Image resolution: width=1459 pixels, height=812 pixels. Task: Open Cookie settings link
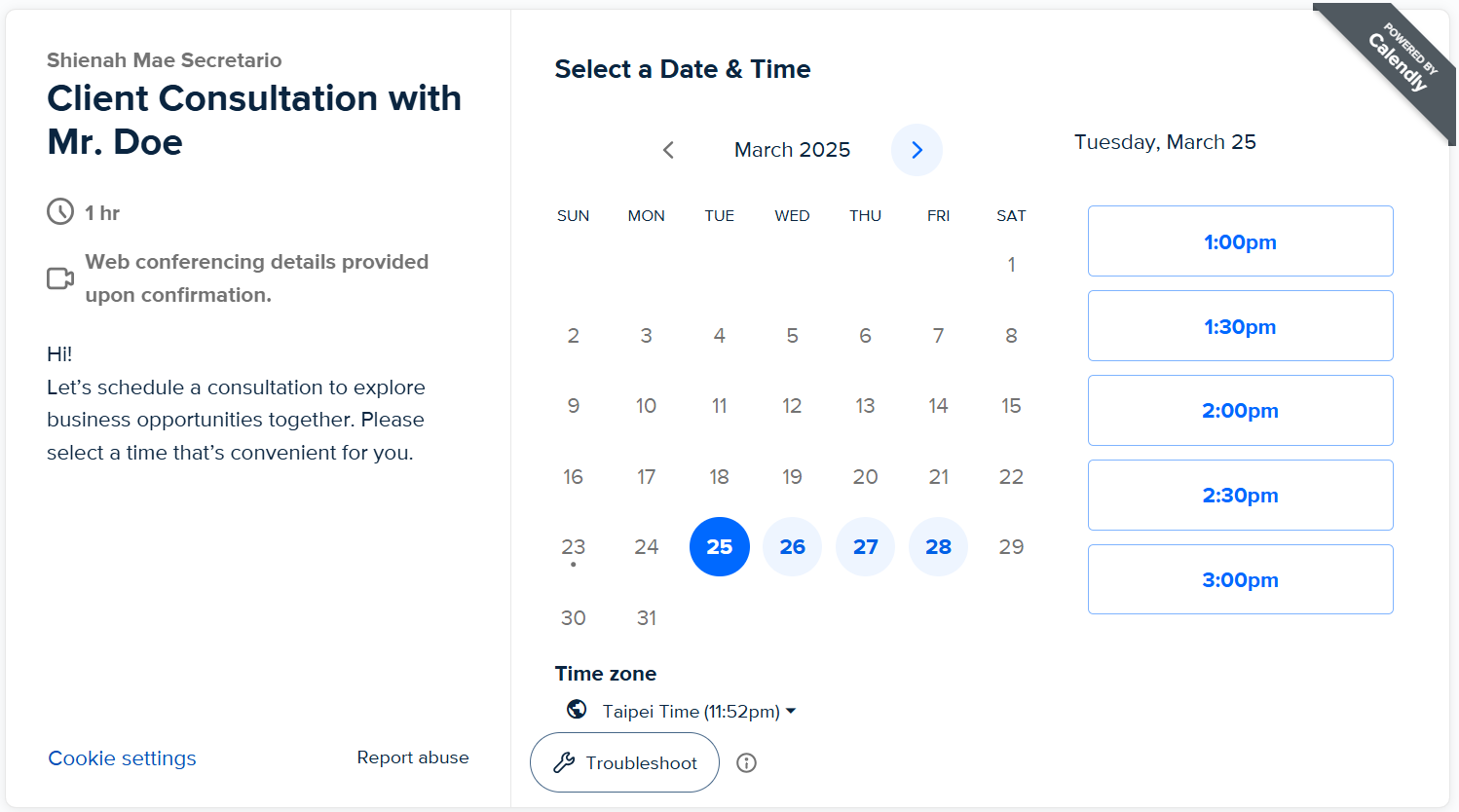tap(123, 758)
